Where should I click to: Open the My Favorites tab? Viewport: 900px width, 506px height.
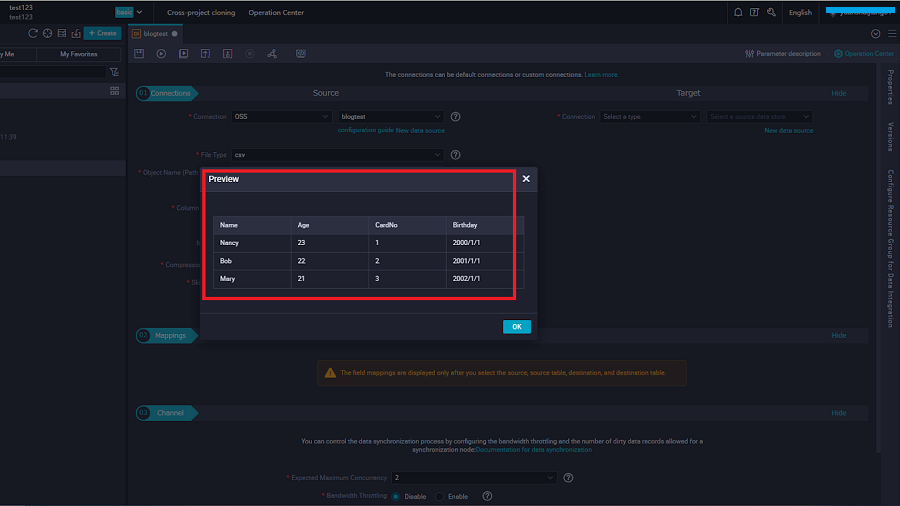pos(79,54)
